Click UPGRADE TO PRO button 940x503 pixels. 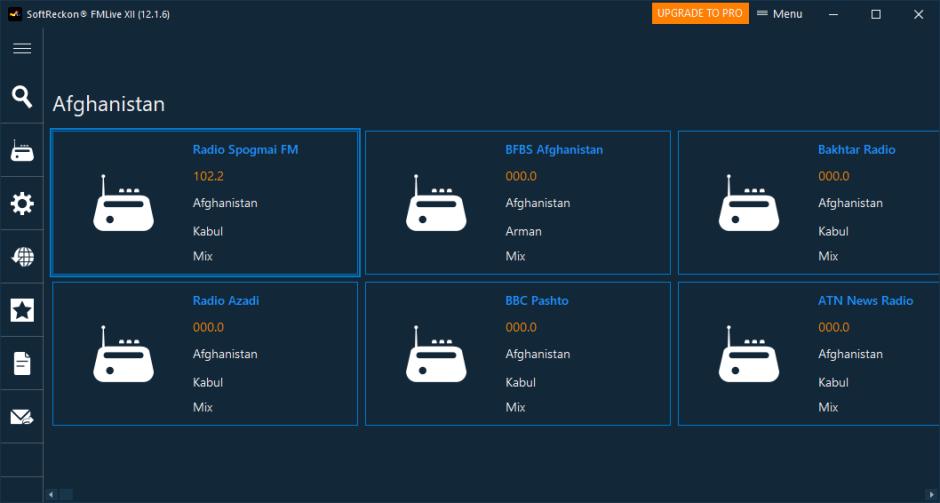[700, 13]
